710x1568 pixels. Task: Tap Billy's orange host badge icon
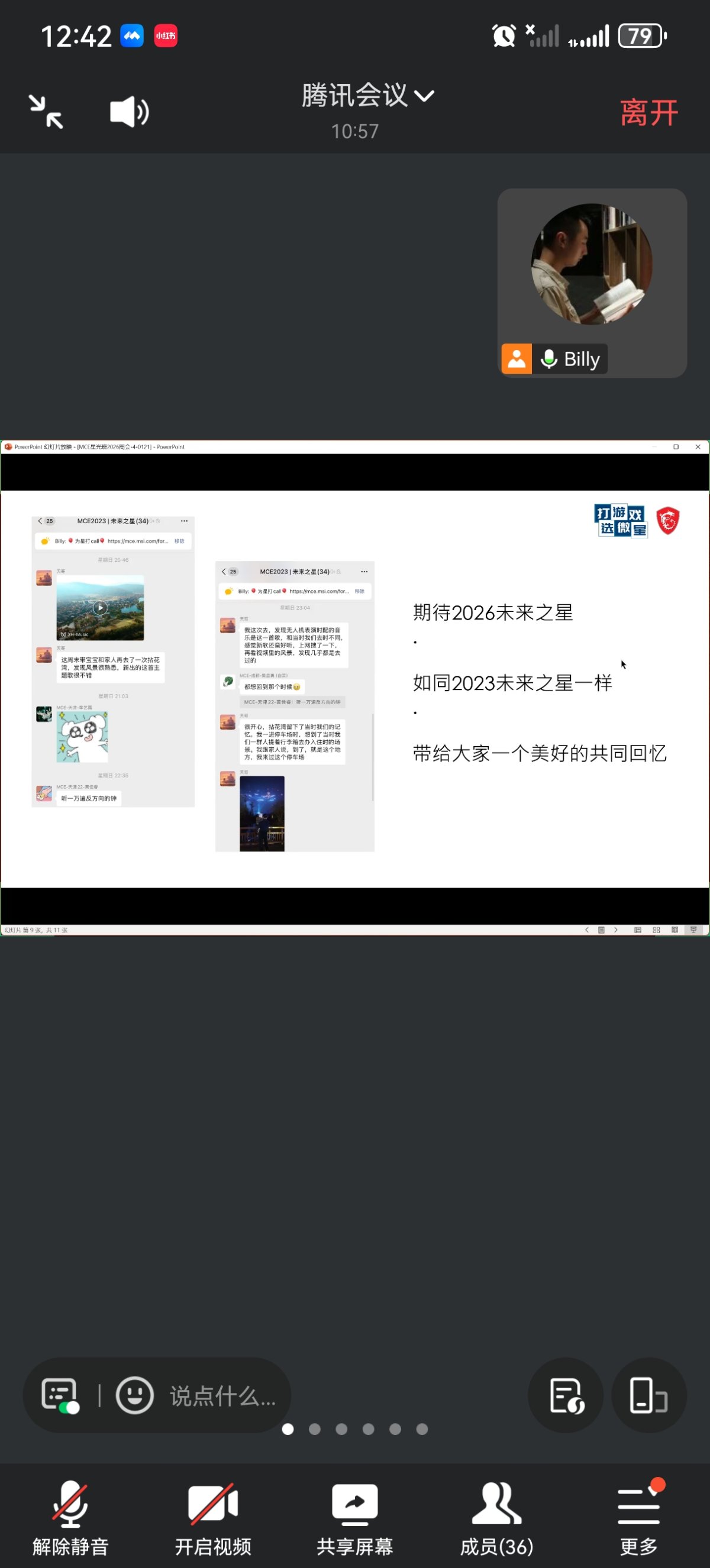click(517, 358)
